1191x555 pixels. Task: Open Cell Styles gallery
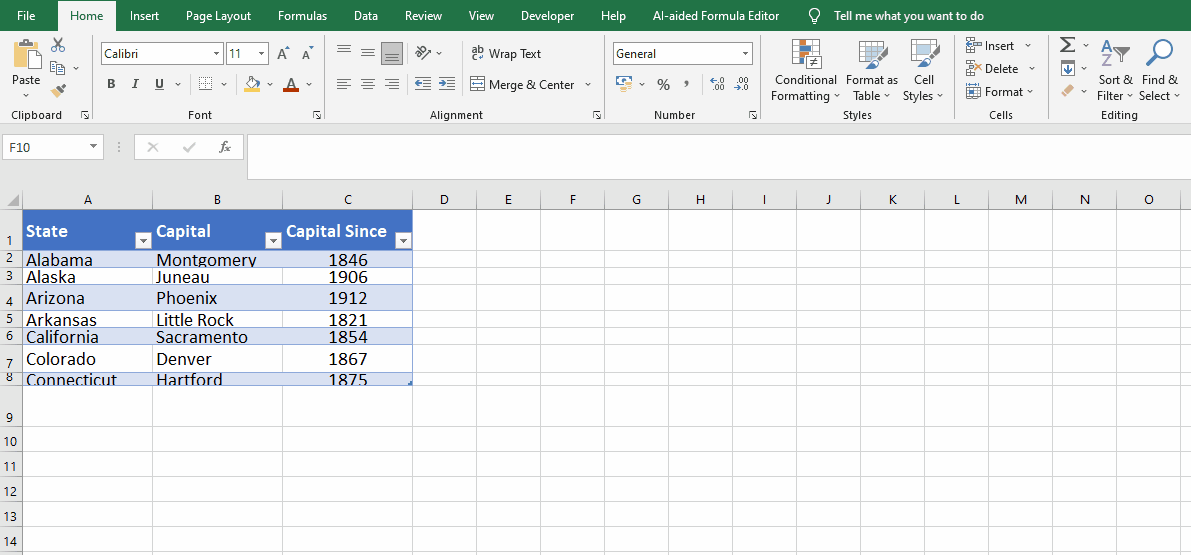point(924,70)
